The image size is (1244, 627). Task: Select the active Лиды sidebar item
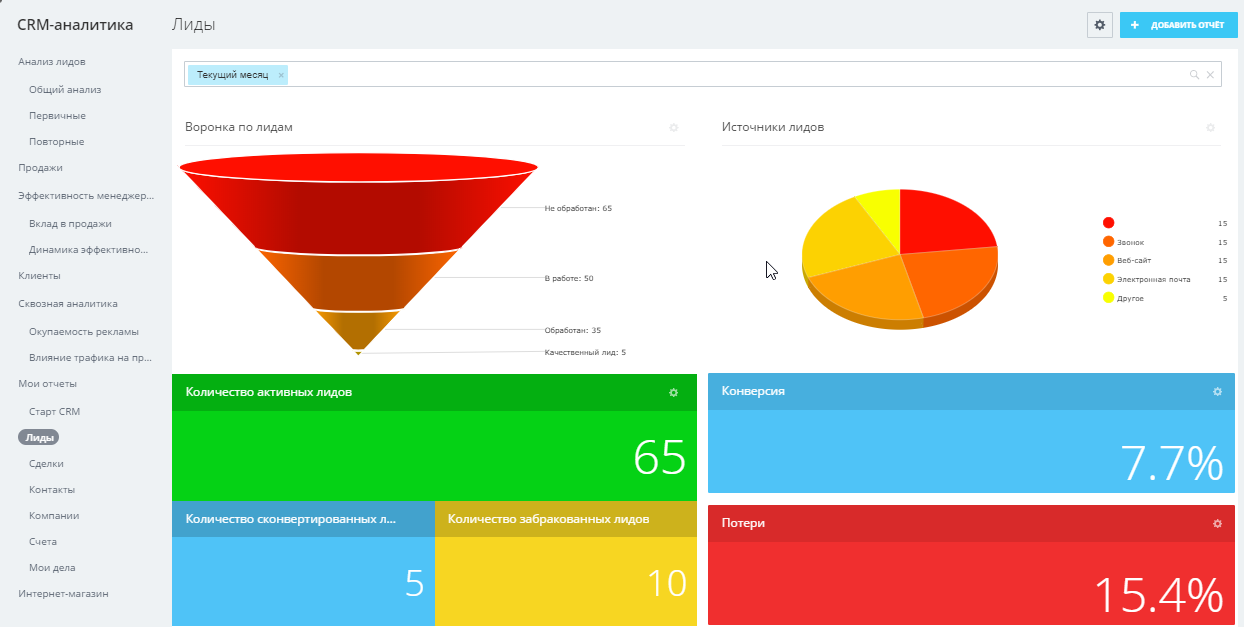(38, 438)
